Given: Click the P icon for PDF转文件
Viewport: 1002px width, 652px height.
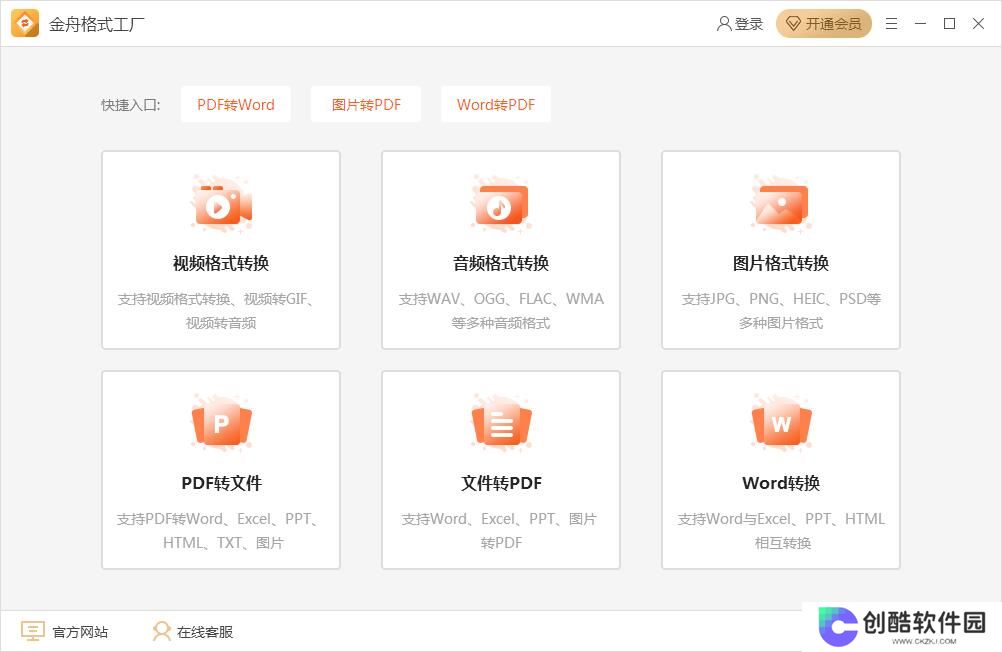Looking at the screenshot, I should click(221, 424).
